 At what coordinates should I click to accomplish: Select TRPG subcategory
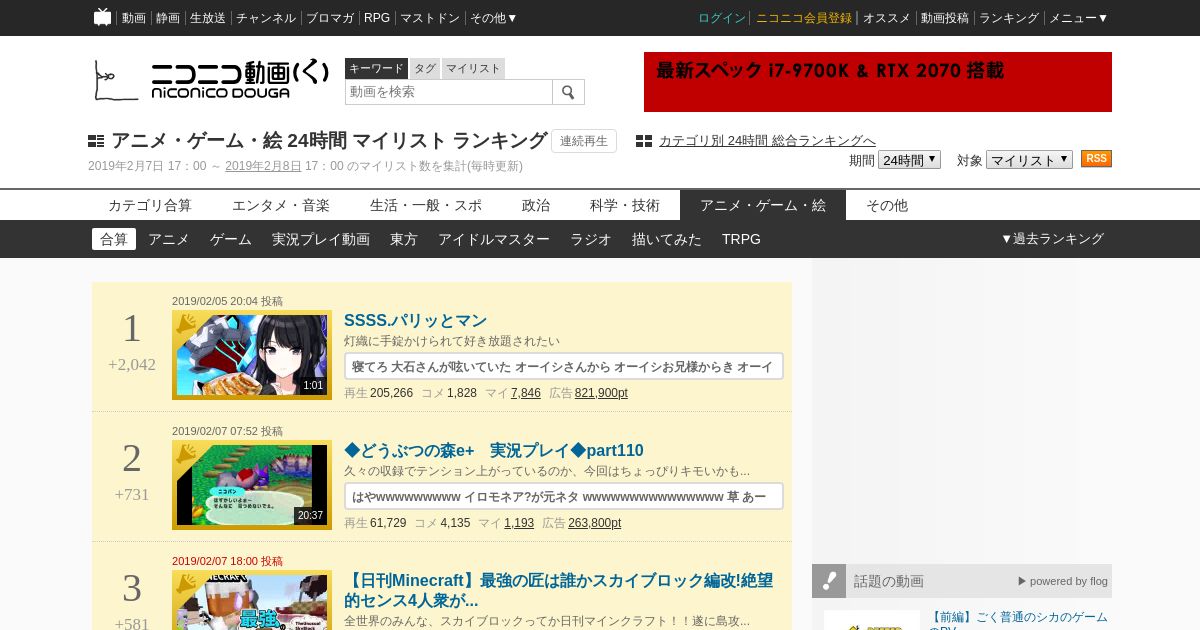(741, 239)
